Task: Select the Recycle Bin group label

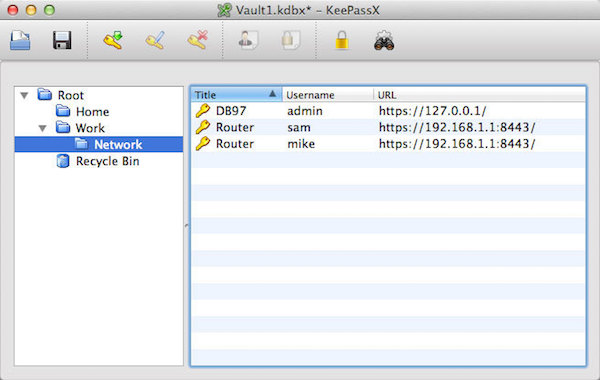Action: 108,161
